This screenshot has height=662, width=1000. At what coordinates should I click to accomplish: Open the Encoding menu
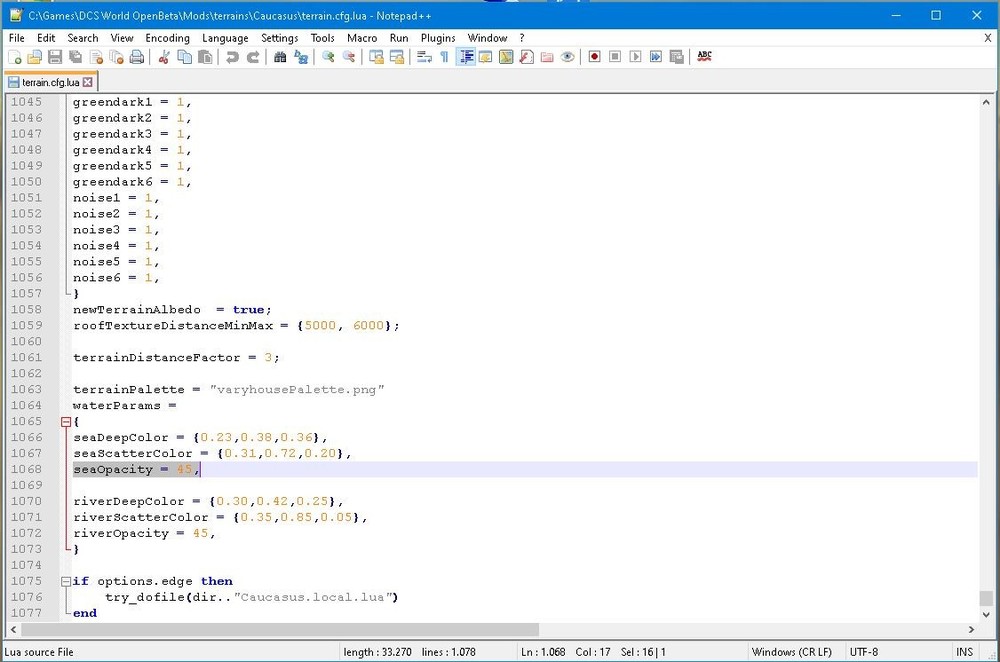pos(167,38)
